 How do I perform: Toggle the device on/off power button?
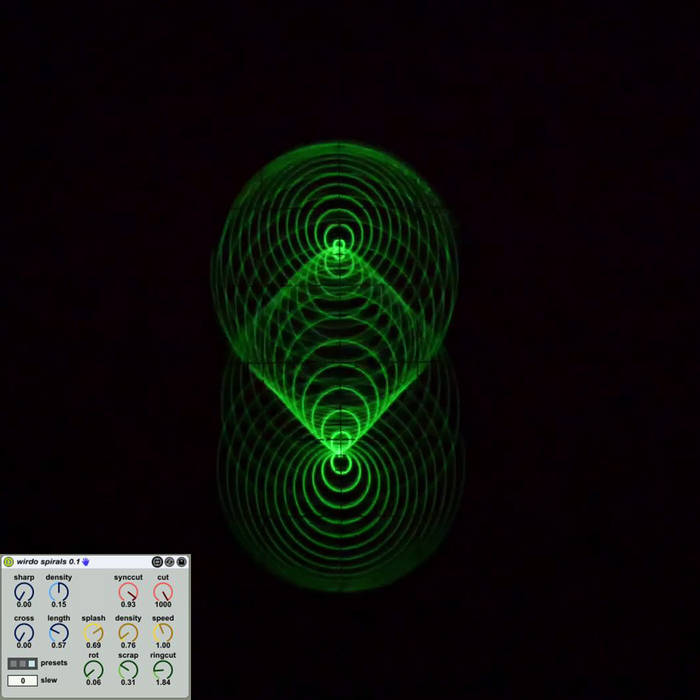(x=8, y=562)
